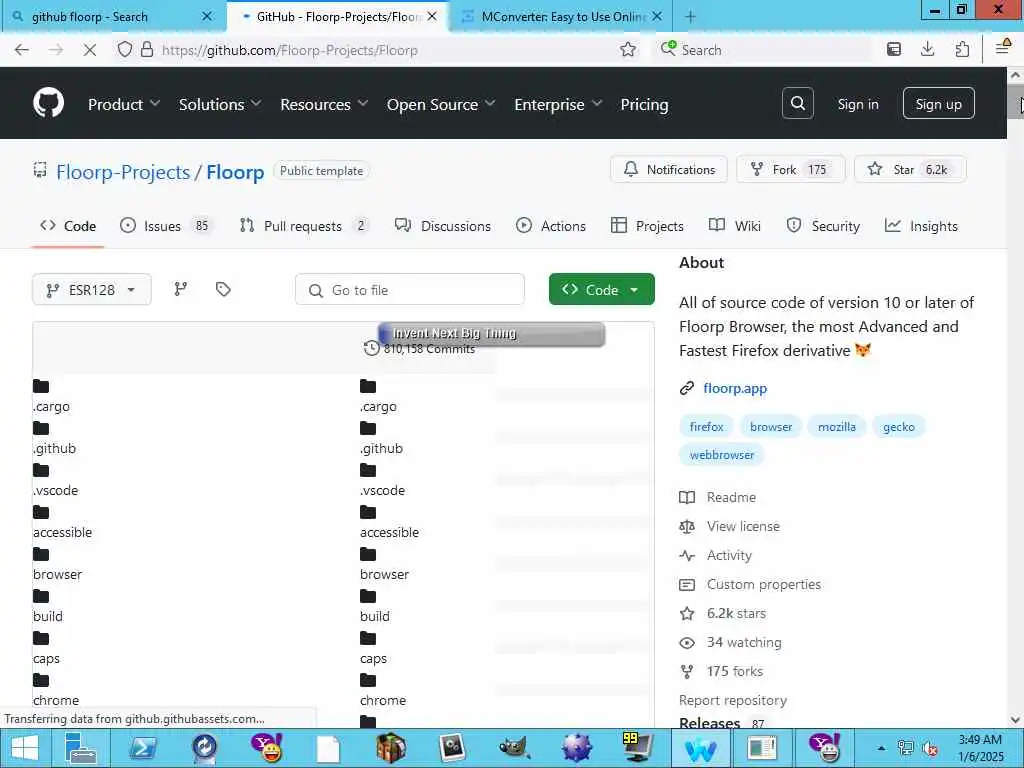Expand the Product menu
1024x768 pixels.
[124, 104]
